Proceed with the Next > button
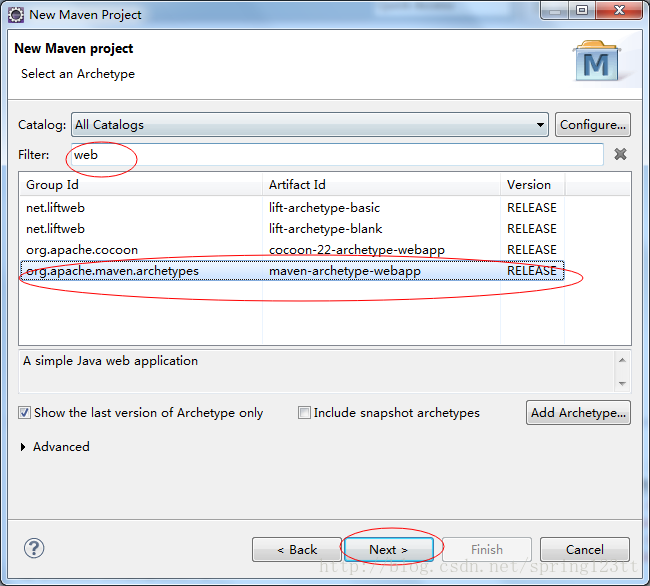 (389, 550)
